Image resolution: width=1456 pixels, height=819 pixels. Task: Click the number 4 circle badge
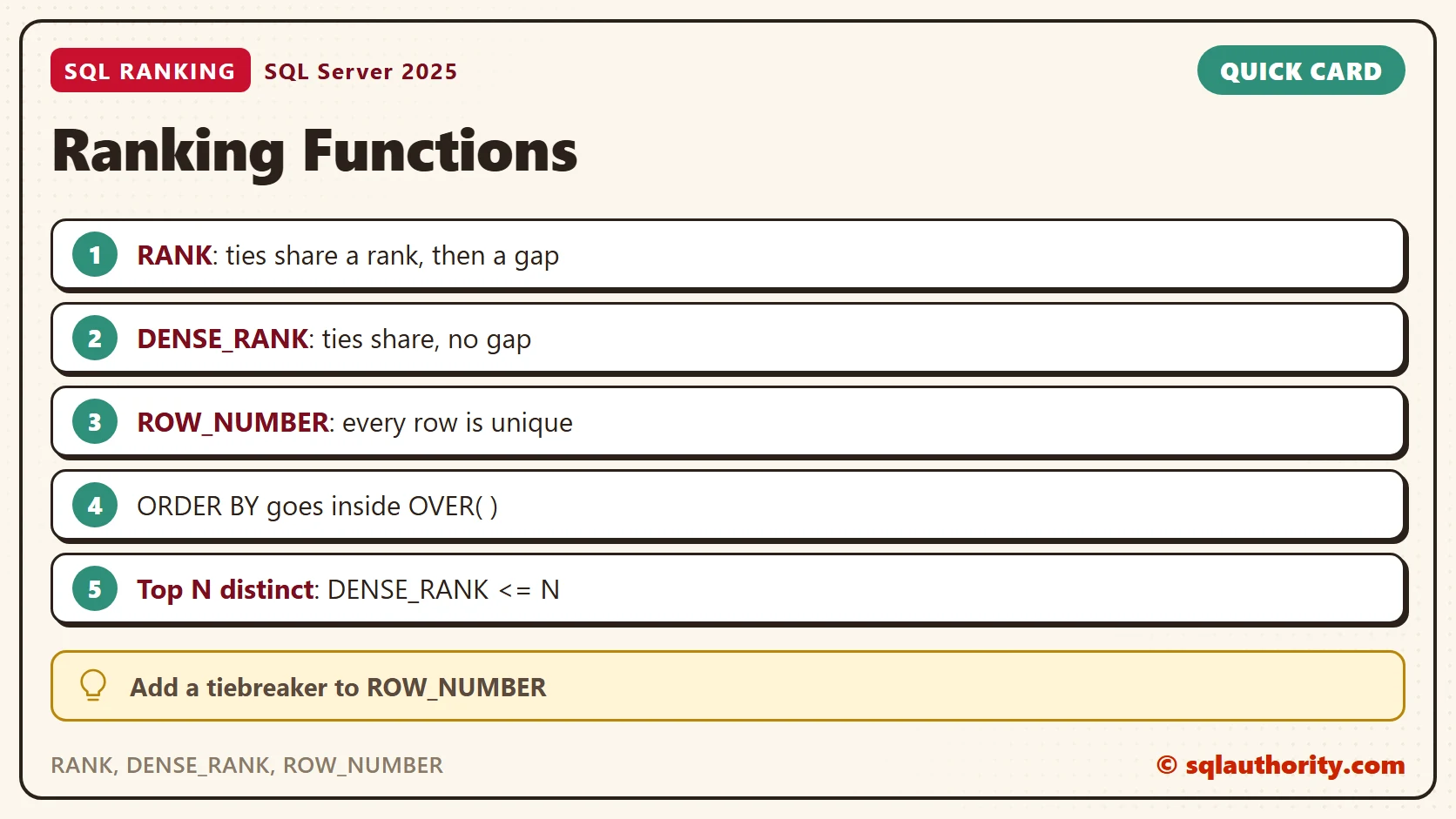95,506
